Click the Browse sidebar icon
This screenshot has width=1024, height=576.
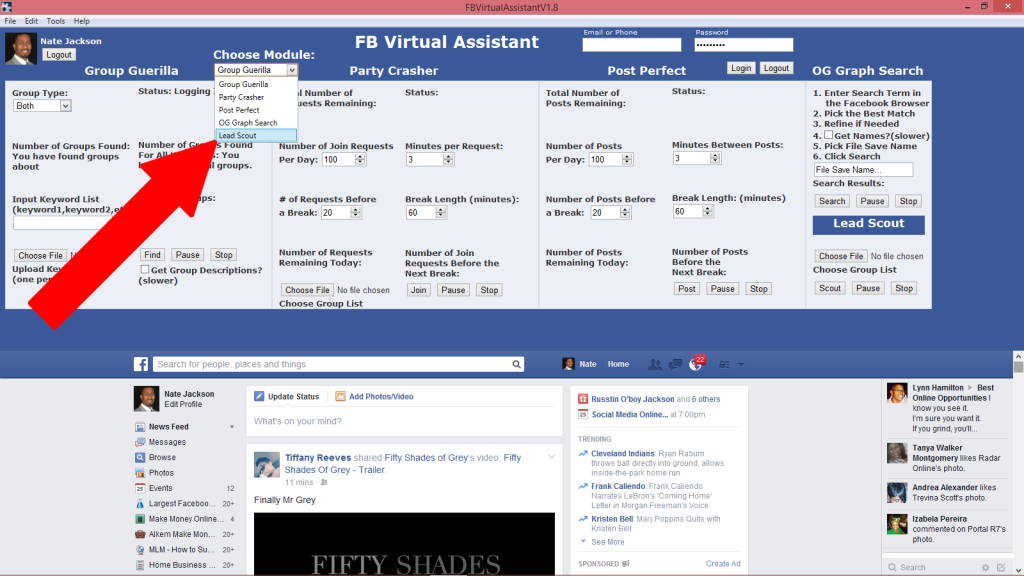click(x=140, y=457)
